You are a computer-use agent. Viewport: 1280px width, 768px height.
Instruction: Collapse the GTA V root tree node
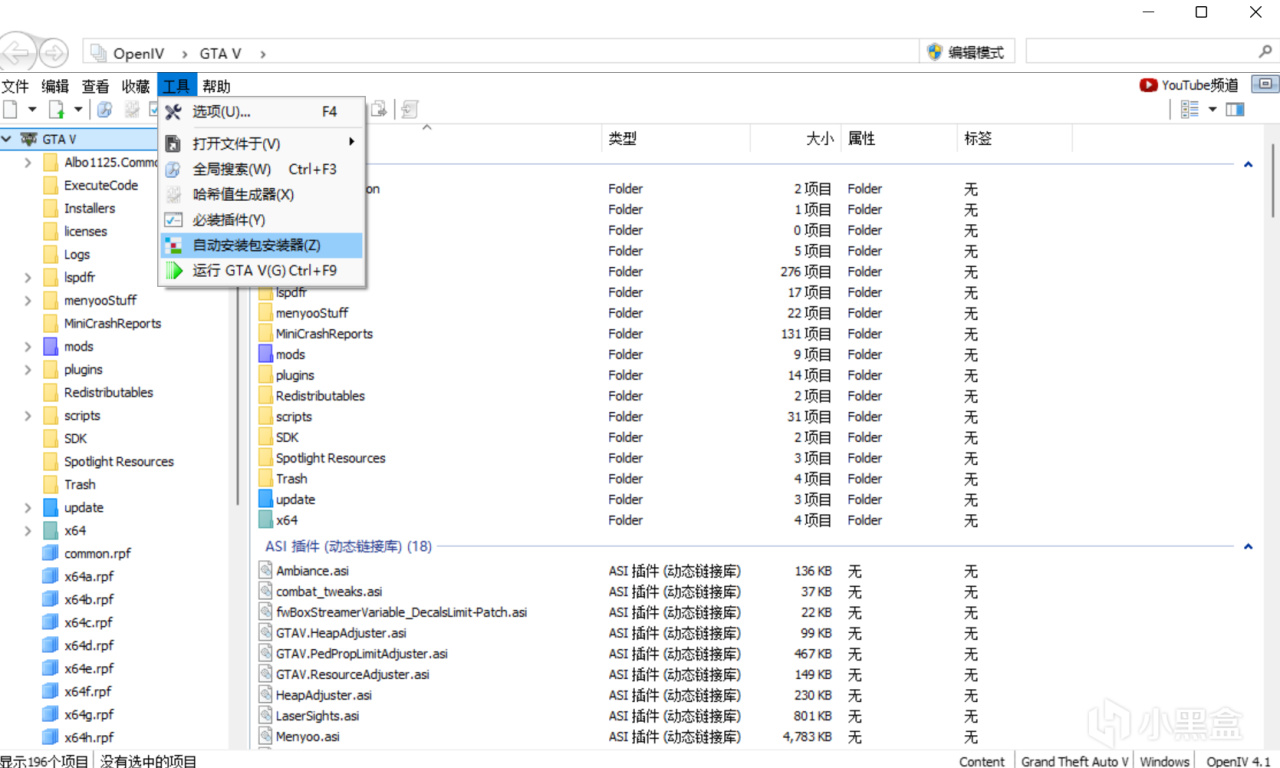7,139
